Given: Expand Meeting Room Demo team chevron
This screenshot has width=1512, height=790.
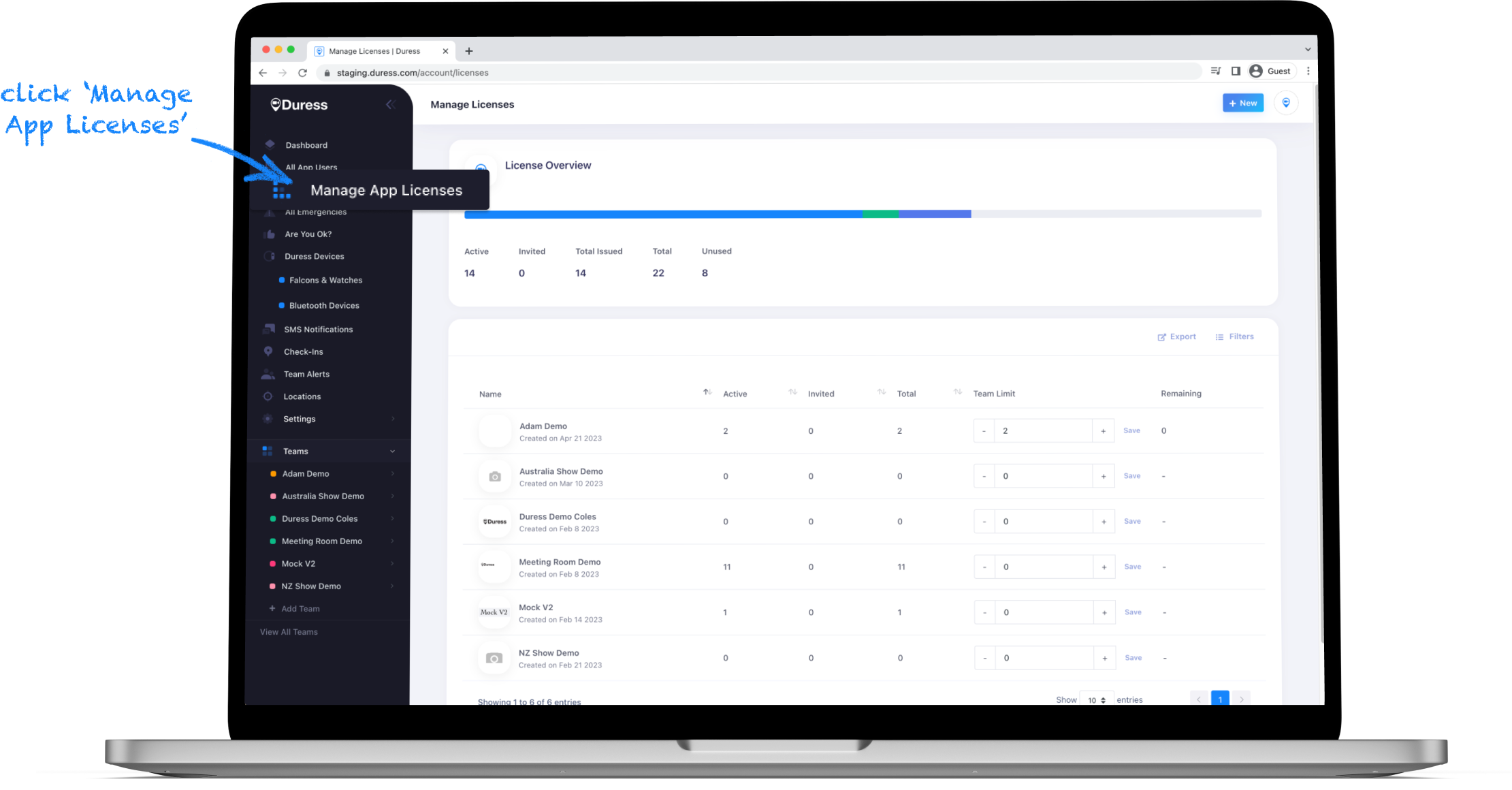Looking at the screenshot, I should (x=393, y=541).
